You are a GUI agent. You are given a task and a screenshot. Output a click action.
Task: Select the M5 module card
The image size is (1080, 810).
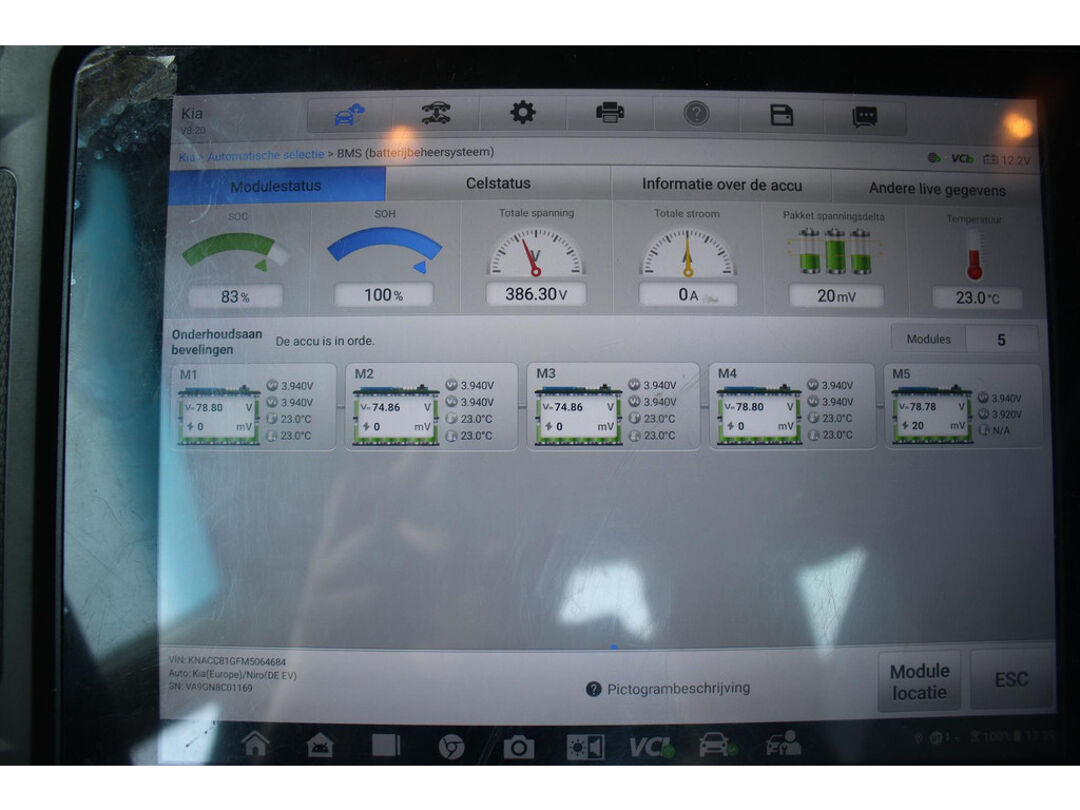click(963, 406)
